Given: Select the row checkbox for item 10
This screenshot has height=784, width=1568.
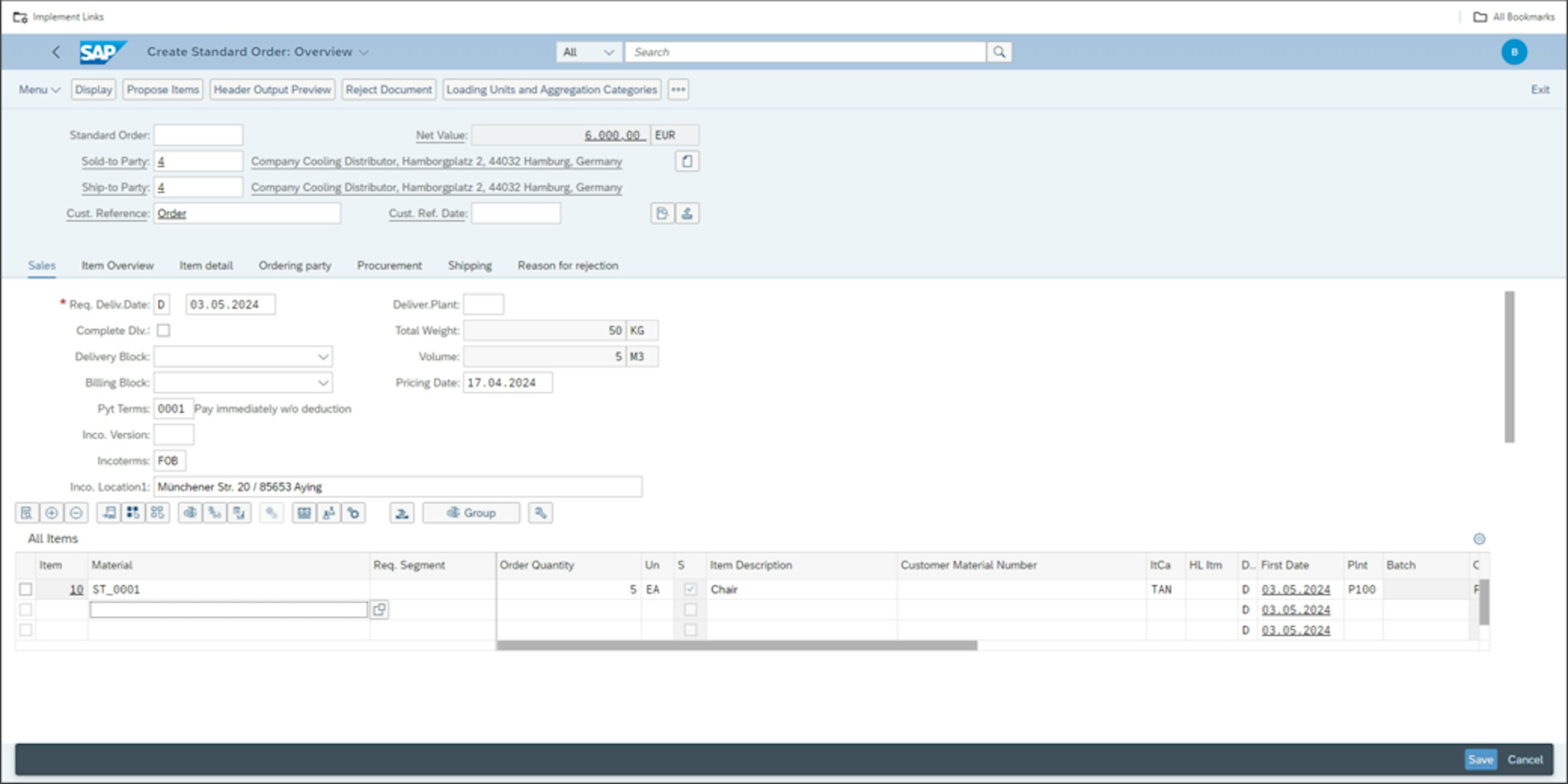Looking at the screenshot, I should [25, 589].
